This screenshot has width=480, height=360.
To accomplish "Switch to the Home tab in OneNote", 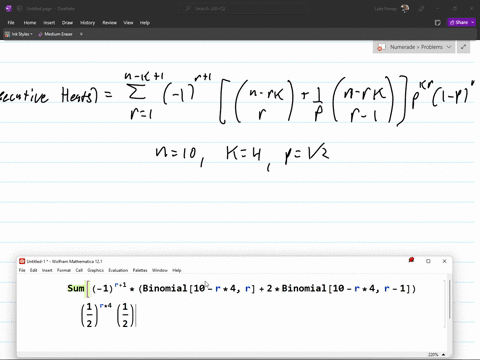I will click(x=30, y=23).
